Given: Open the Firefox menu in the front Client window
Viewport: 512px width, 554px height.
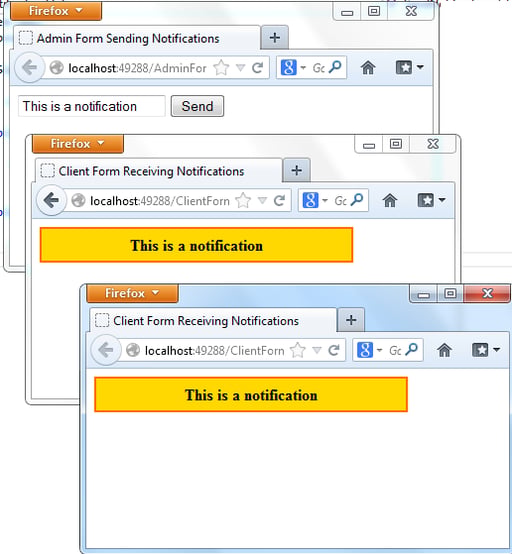Looking at the screenshot, I should click(x=132, y=293).
